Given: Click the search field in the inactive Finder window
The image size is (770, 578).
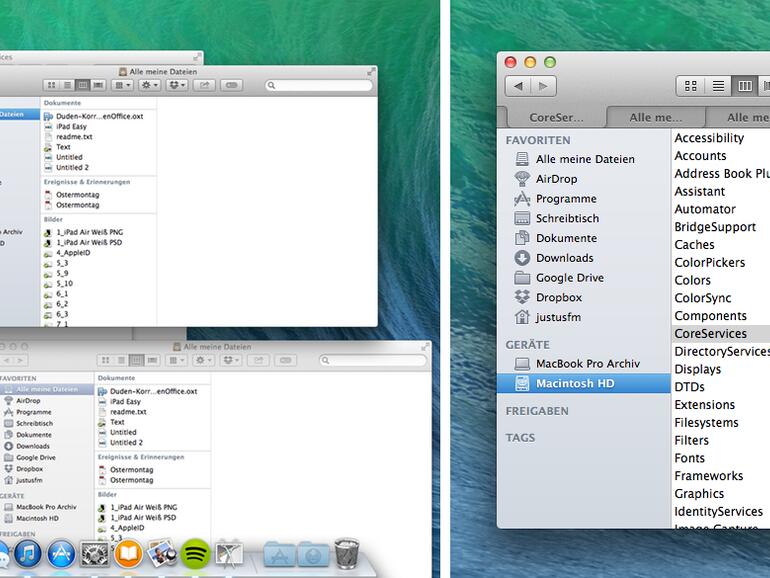Looking at the screenshot, I should tap(372, 360).
